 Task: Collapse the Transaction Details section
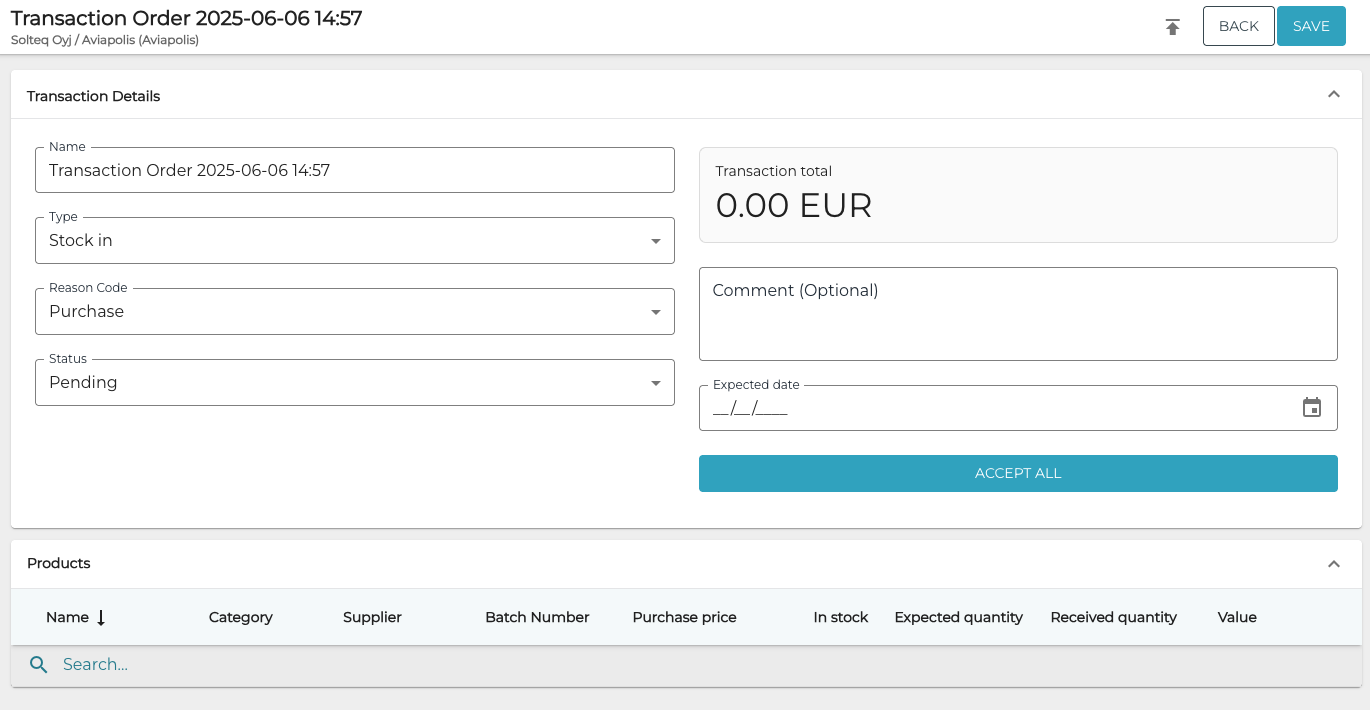click(x=1333, y=93)
